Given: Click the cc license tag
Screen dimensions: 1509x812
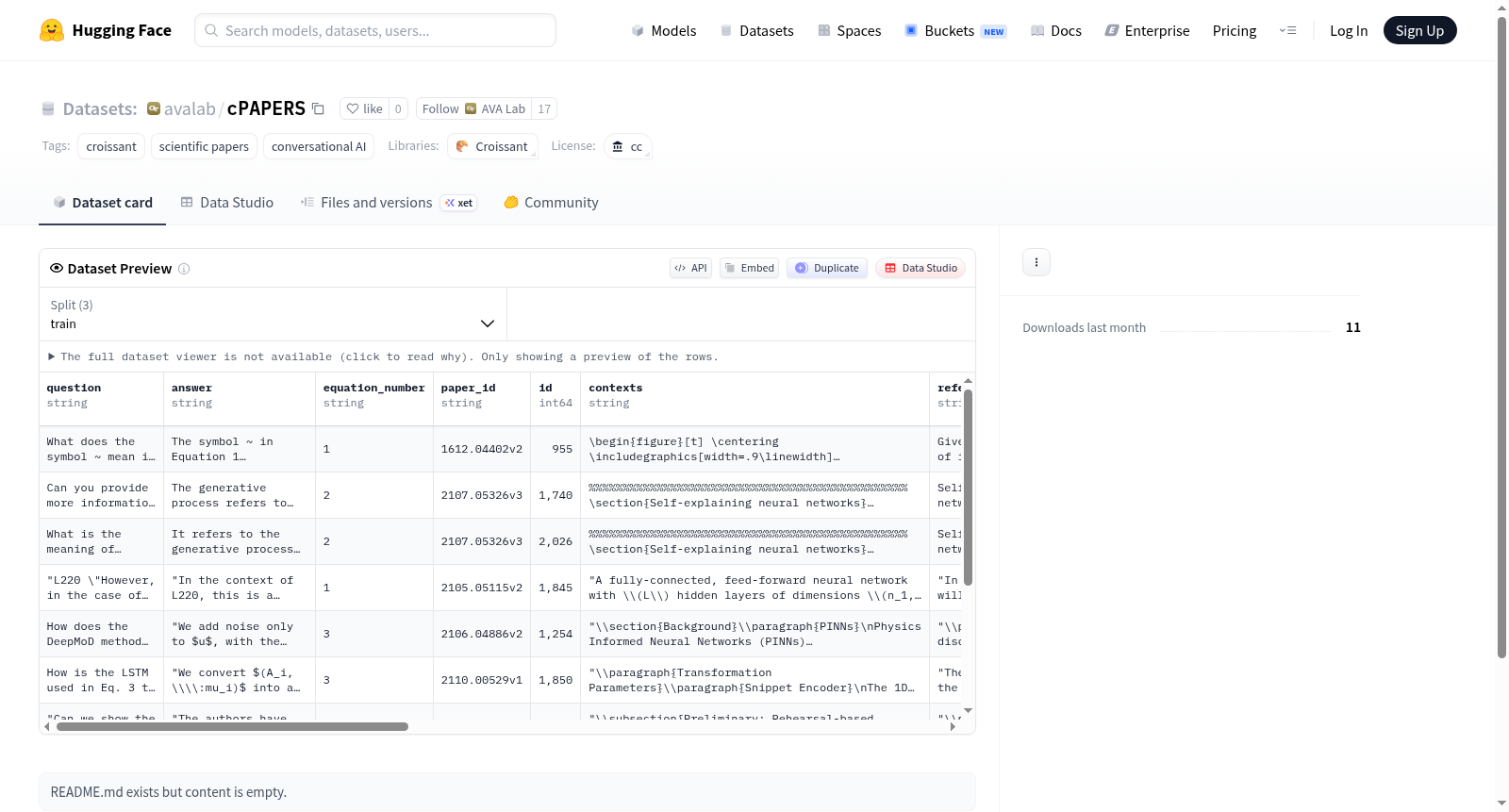Looking at the screenshot, I should [x=628, y=146].
